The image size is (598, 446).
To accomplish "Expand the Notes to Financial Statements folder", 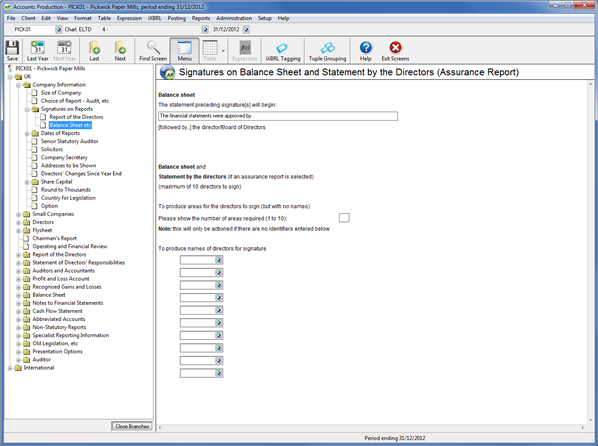I will [18, 303].
